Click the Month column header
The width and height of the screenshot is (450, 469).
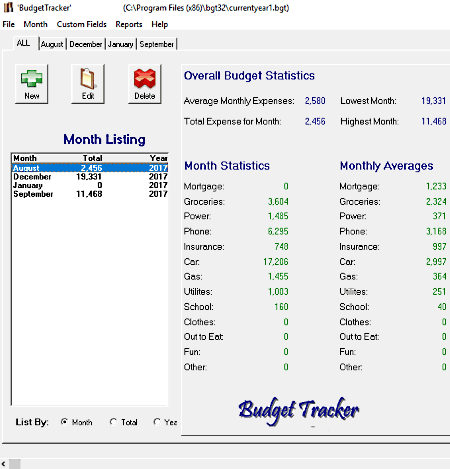click(25, 158)
